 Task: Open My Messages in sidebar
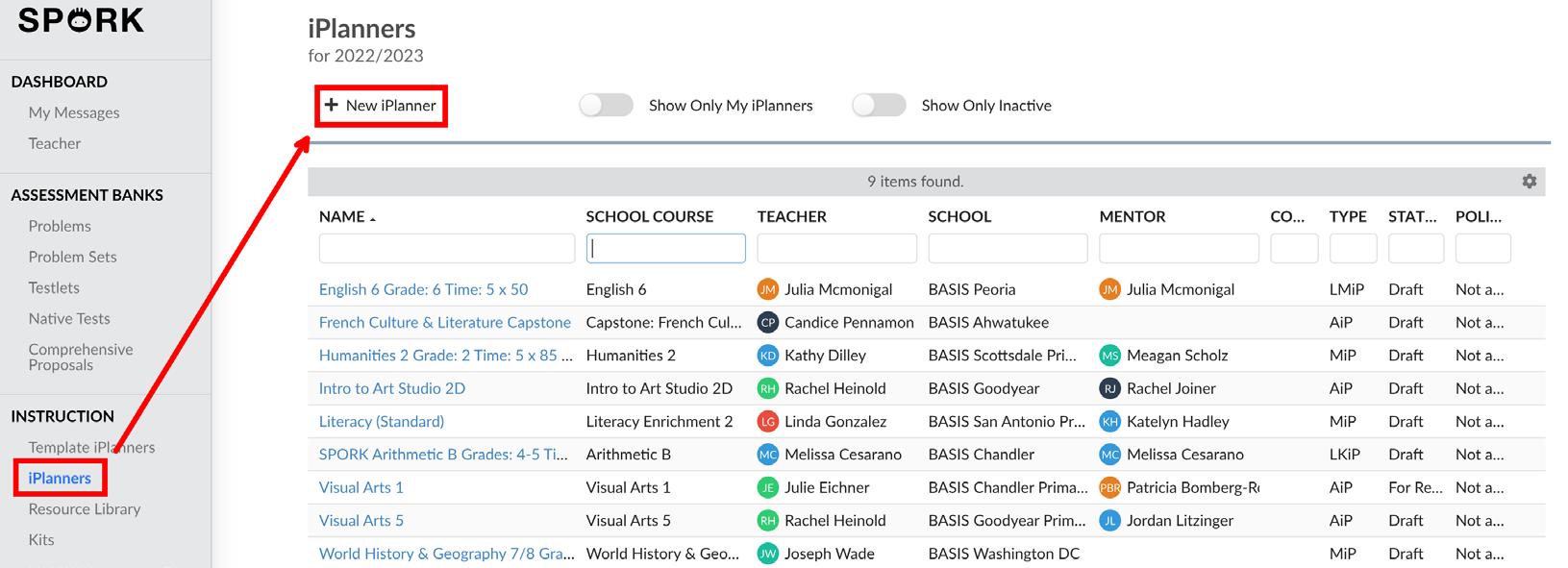coord(74,112)
